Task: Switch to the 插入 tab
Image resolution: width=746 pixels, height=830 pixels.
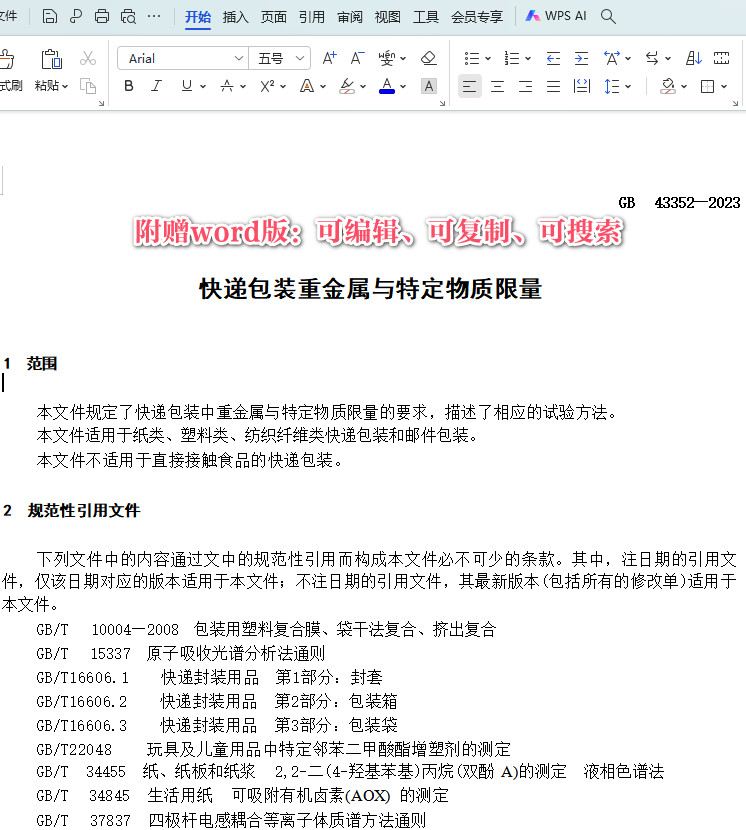Action: (x=236, y=17)
